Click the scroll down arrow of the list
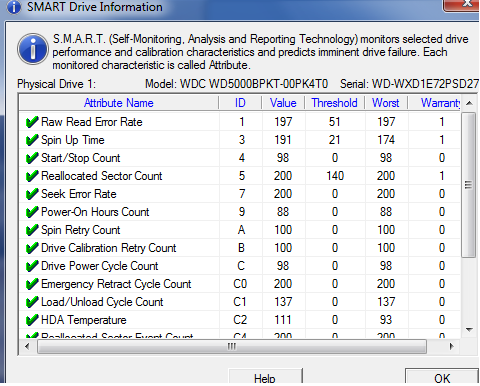The width and height of the screenshot is (480, 386). point(469,330)
